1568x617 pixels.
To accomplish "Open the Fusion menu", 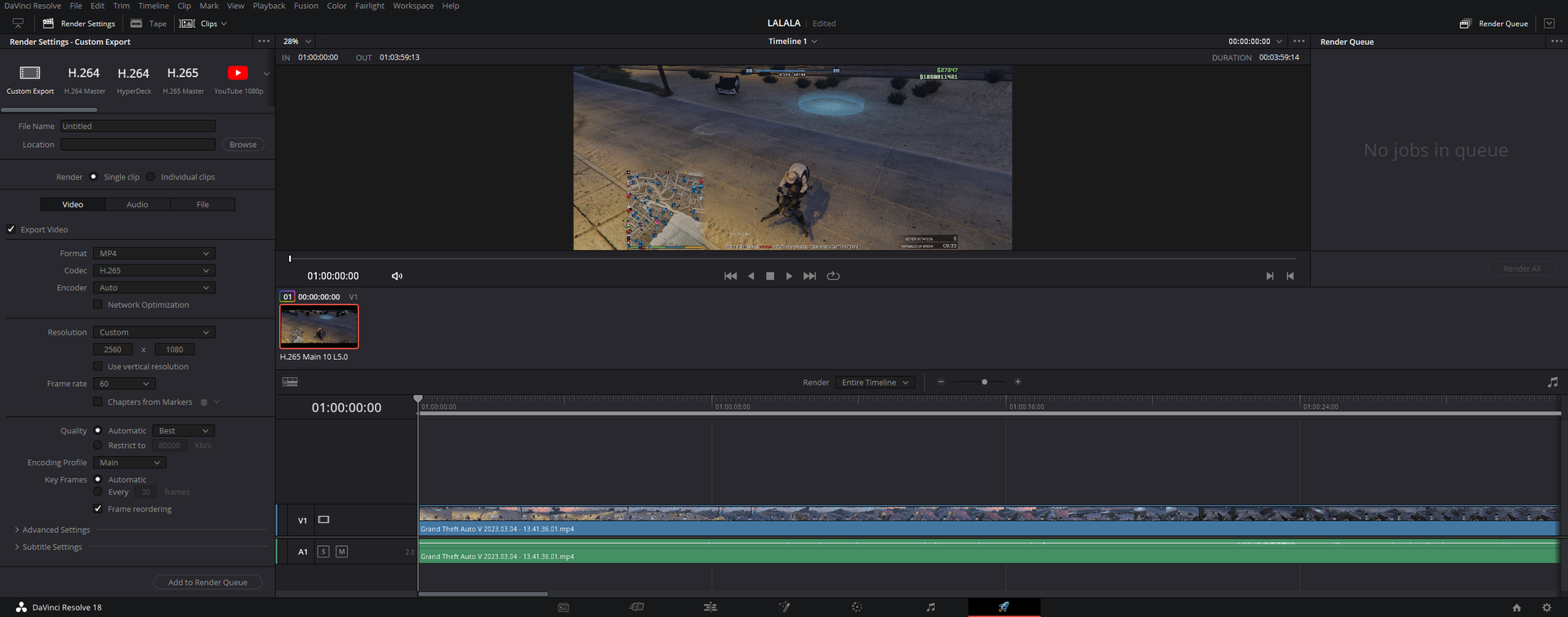I will (306, 6).
